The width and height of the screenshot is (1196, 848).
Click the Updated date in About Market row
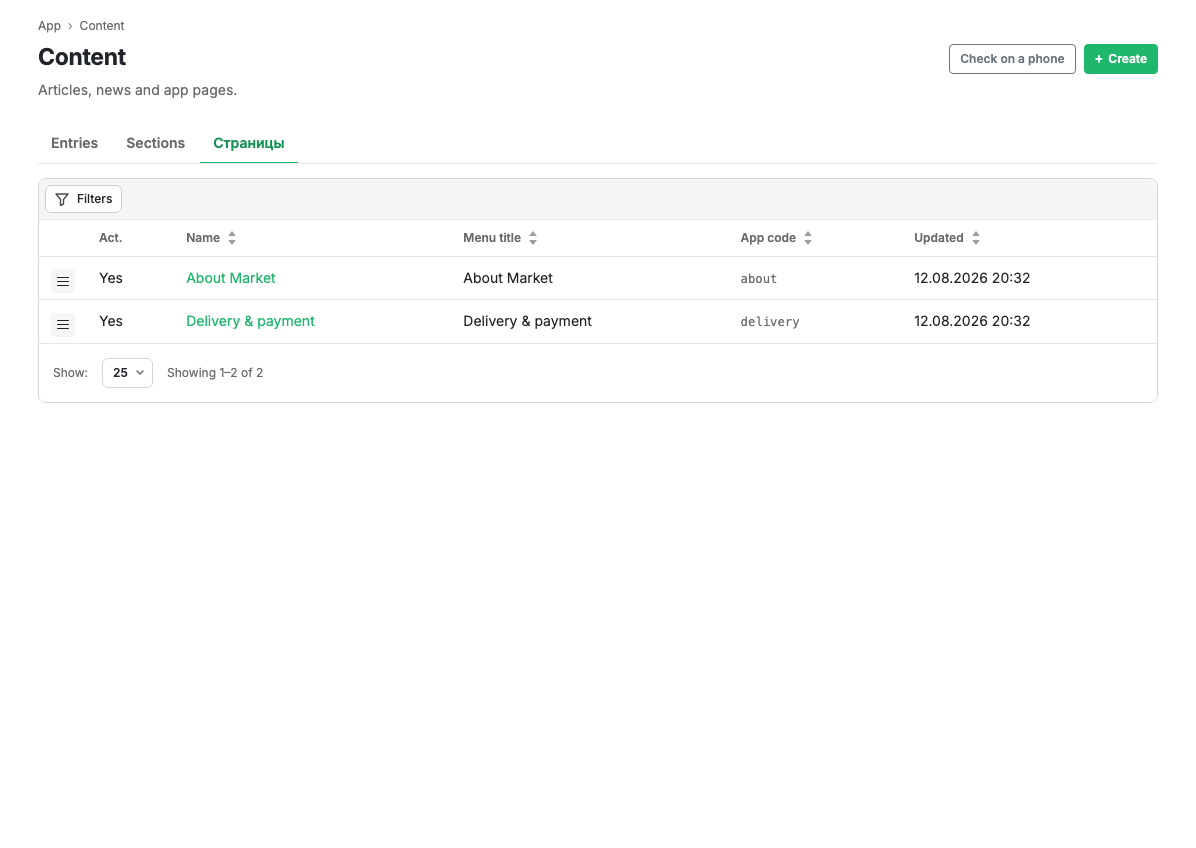(972, 278)
